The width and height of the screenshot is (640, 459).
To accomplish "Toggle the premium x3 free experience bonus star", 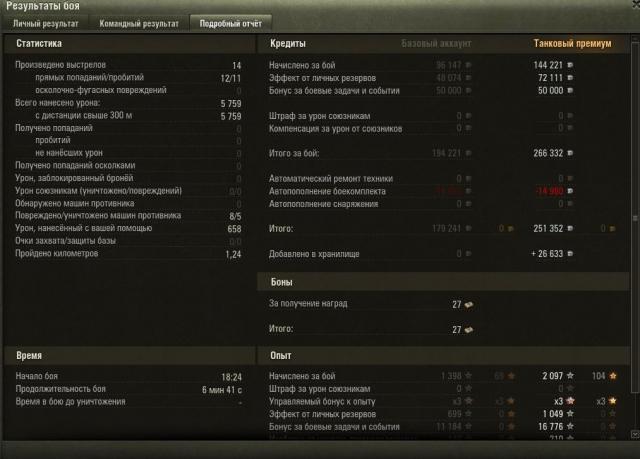I will coord(613,401).
